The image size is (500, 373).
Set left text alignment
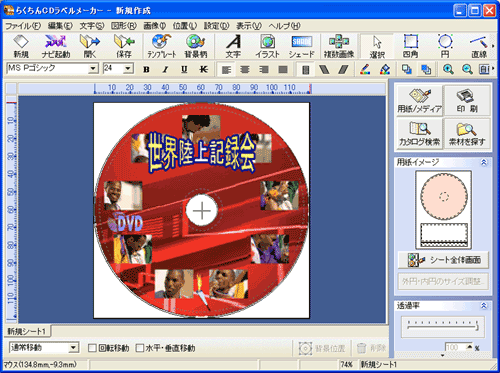coord(226,69)
